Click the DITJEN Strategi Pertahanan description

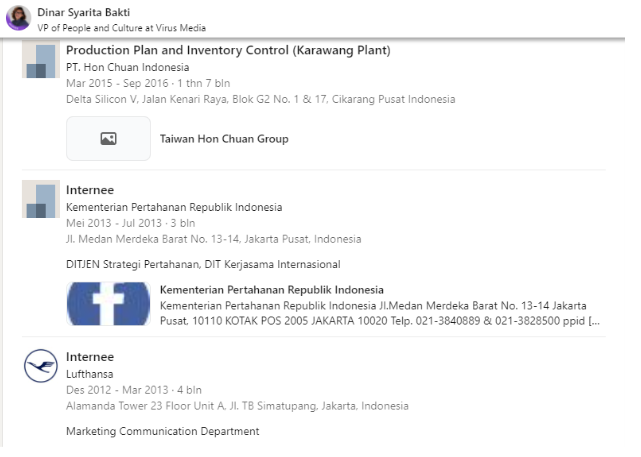203,265
